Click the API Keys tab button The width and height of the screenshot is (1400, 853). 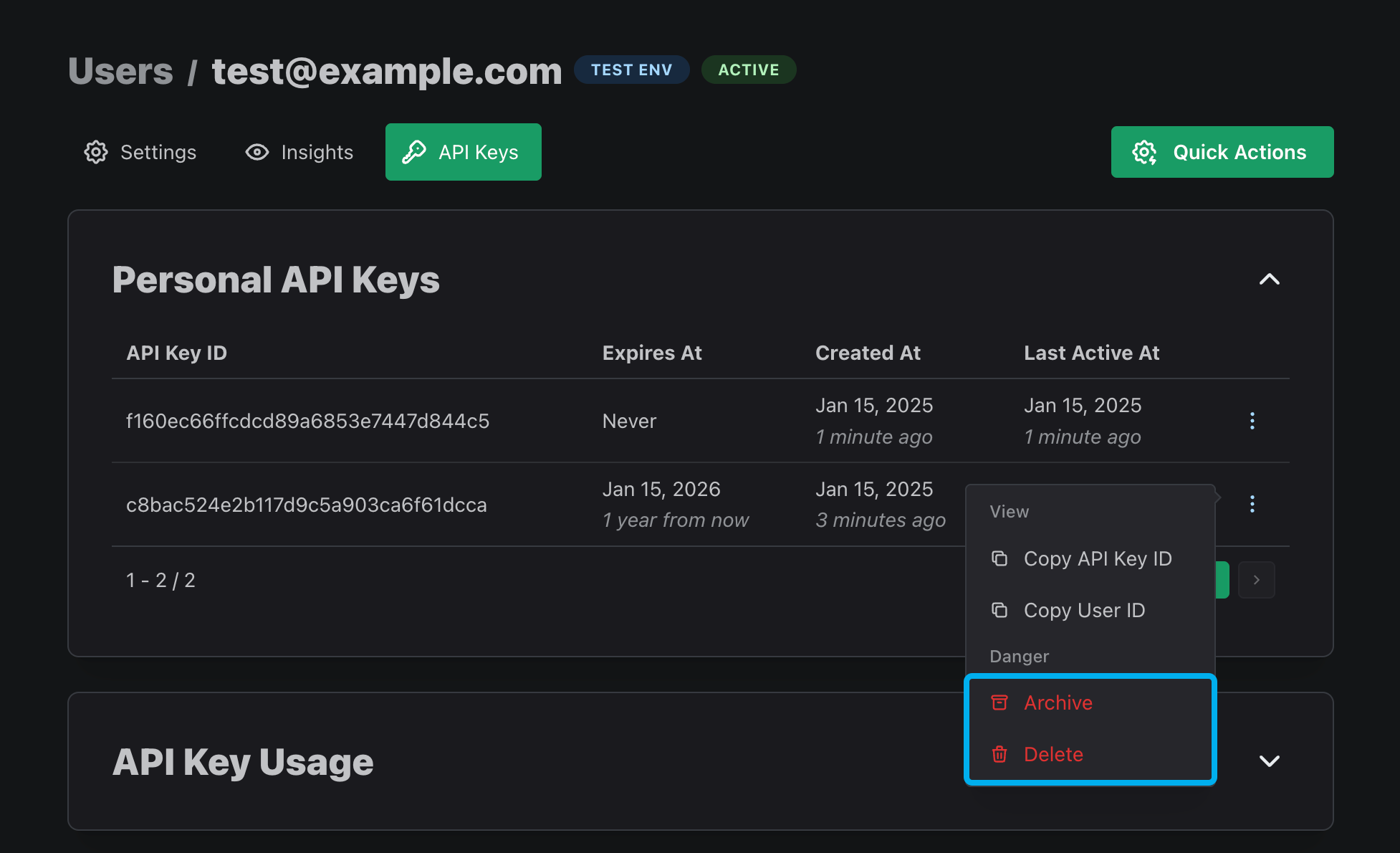[x=464, y=152]
